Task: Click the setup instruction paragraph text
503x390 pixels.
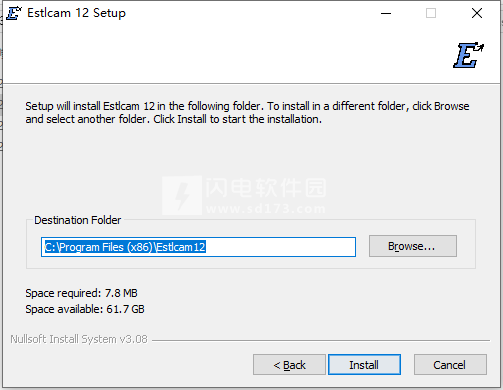Action: click(x=247, y=113)
